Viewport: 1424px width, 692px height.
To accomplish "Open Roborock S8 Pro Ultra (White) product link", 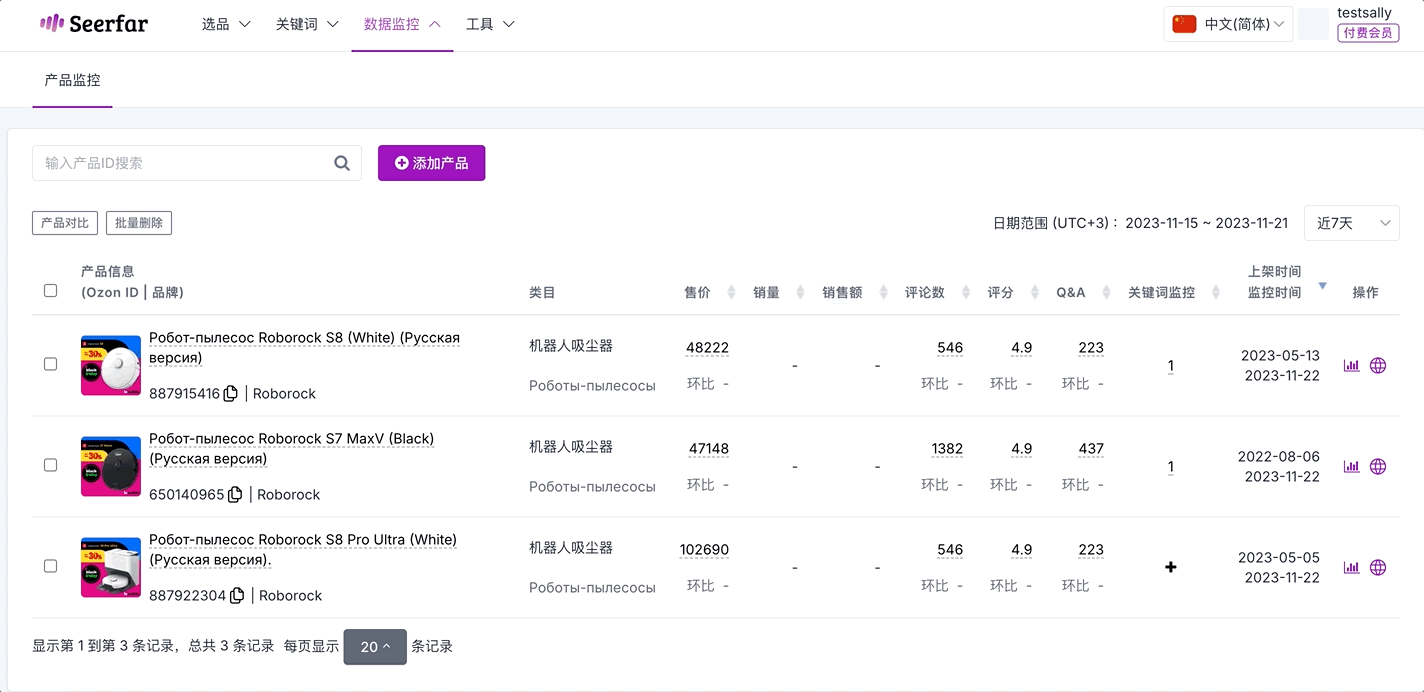I will 303,550.
